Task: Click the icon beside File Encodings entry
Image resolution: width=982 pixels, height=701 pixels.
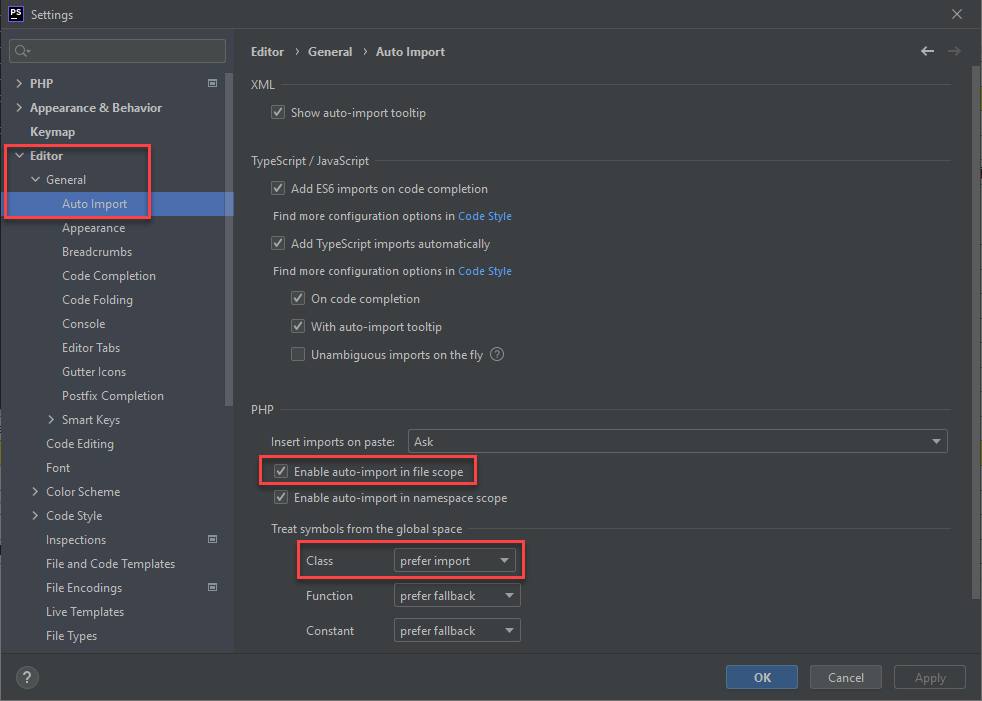Action: pyautogui.click(x=212, y=587)
